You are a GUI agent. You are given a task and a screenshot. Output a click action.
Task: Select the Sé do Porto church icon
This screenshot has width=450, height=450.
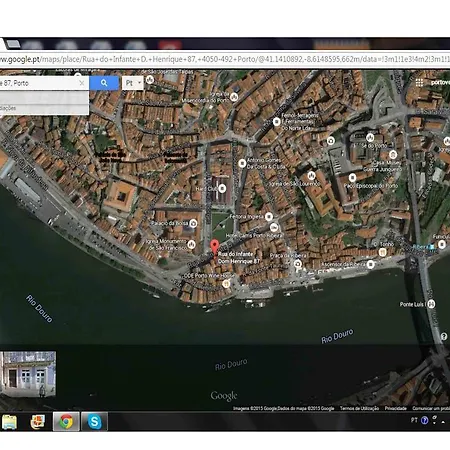pos(370,137)
